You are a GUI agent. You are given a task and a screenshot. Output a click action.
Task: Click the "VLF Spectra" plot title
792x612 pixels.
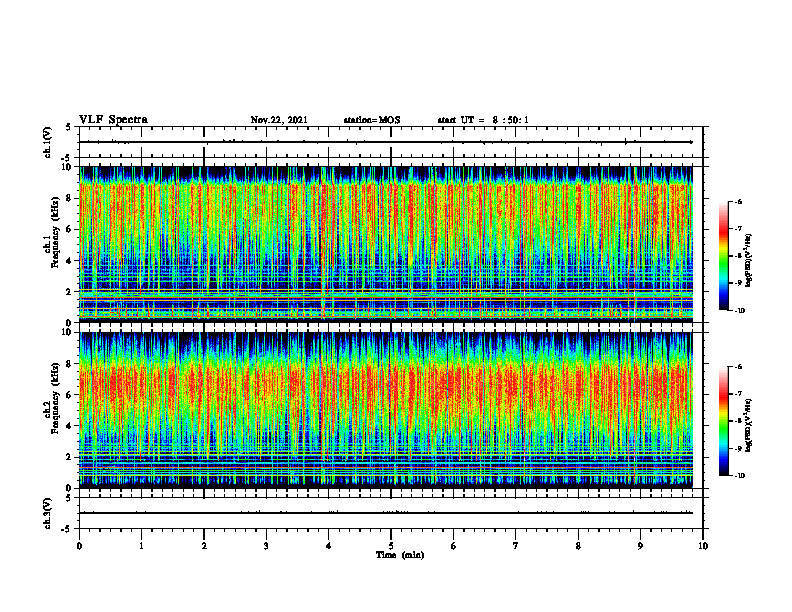(x=113, y=120)
